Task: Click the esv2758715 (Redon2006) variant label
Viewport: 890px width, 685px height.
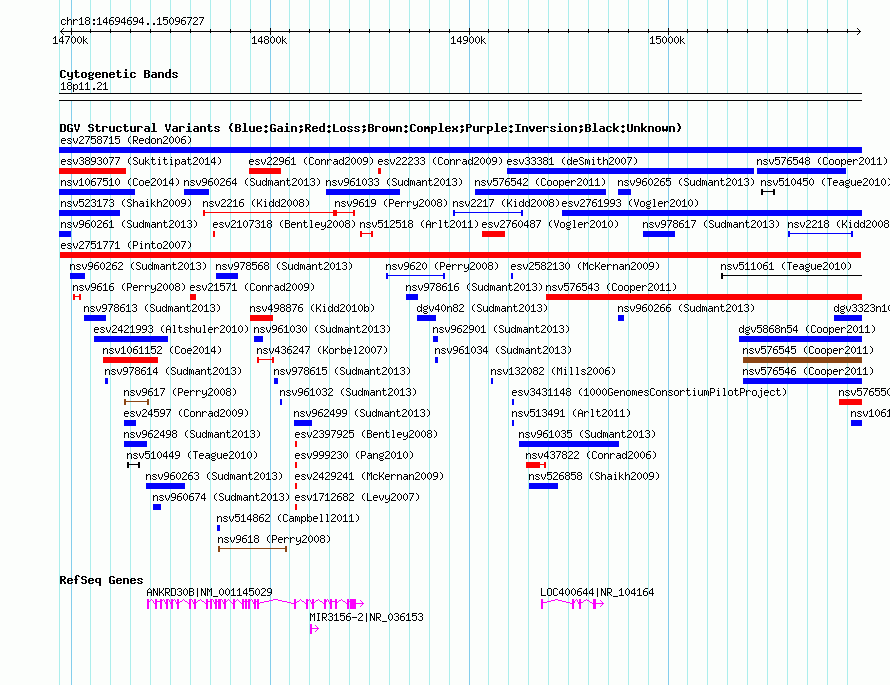Action: (126, 140)
